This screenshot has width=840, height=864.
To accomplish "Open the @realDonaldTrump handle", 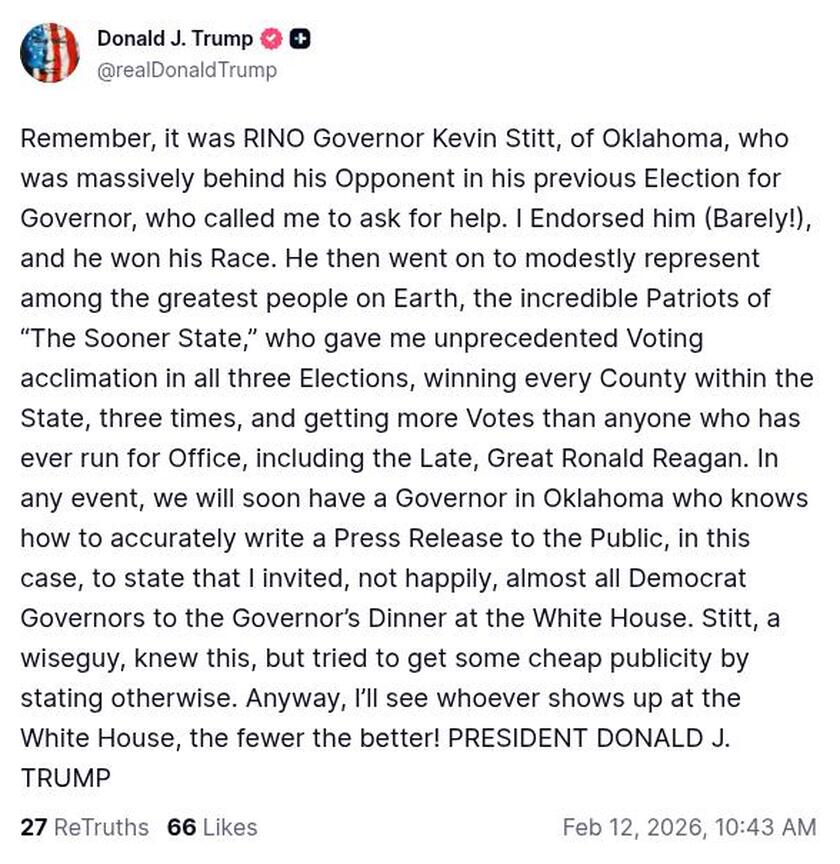I will [186, 71].
